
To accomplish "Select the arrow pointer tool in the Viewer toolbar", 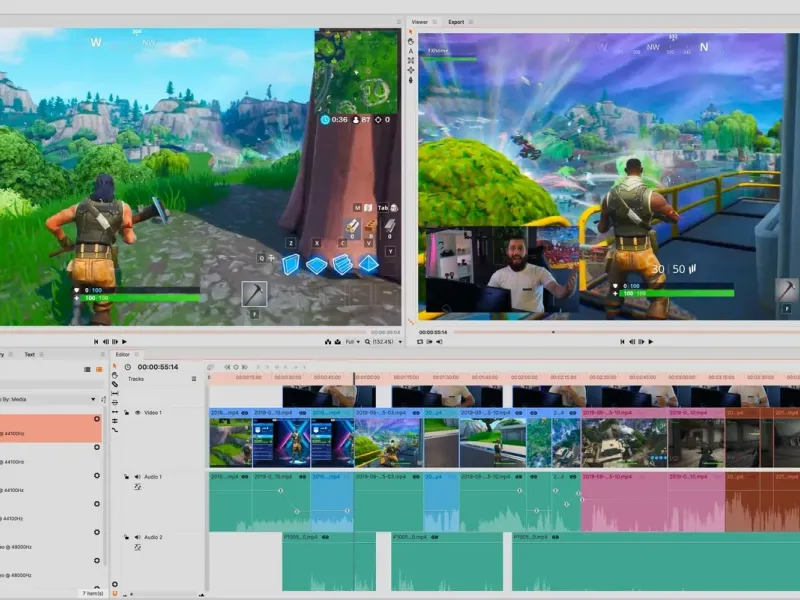I will (411, 32).
